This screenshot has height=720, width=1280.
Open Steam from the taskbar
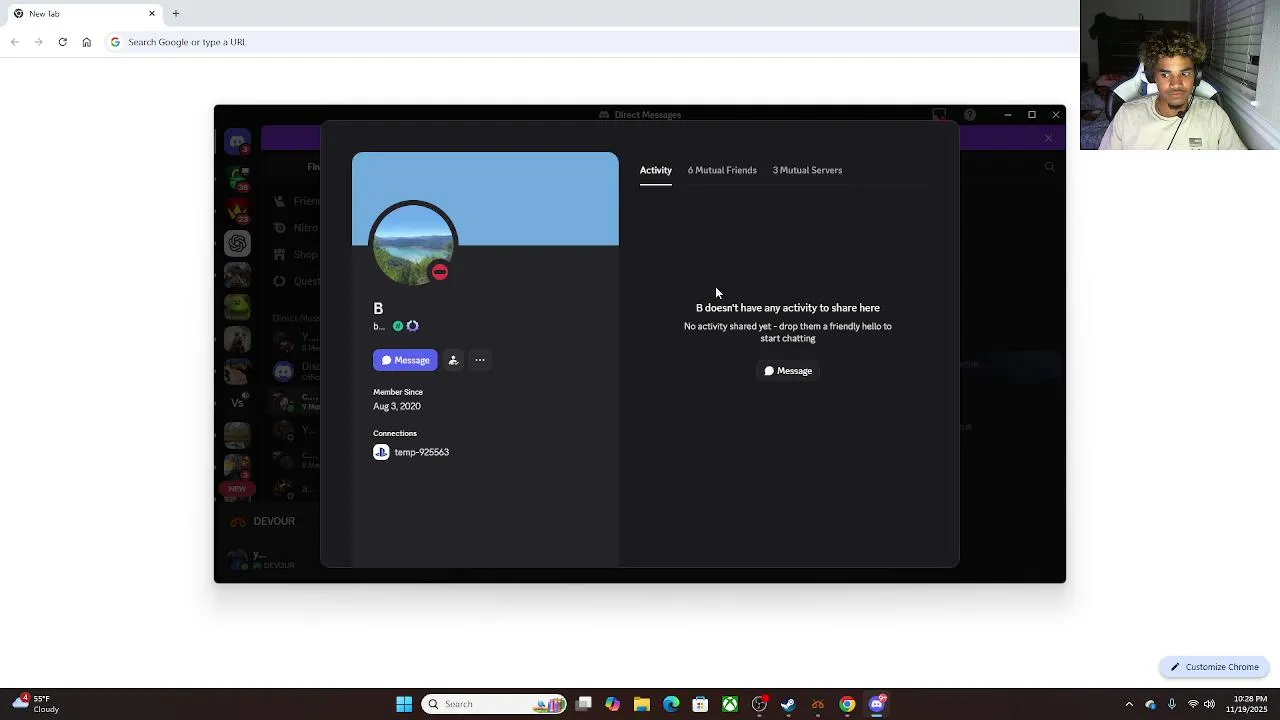[788, 704]
